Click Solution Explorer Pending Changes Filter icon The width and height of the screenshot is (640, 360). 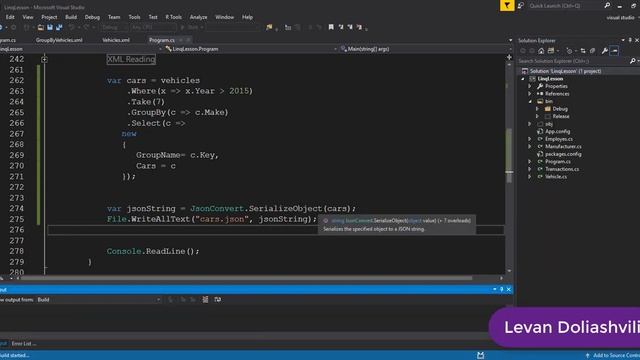point(570,51)
